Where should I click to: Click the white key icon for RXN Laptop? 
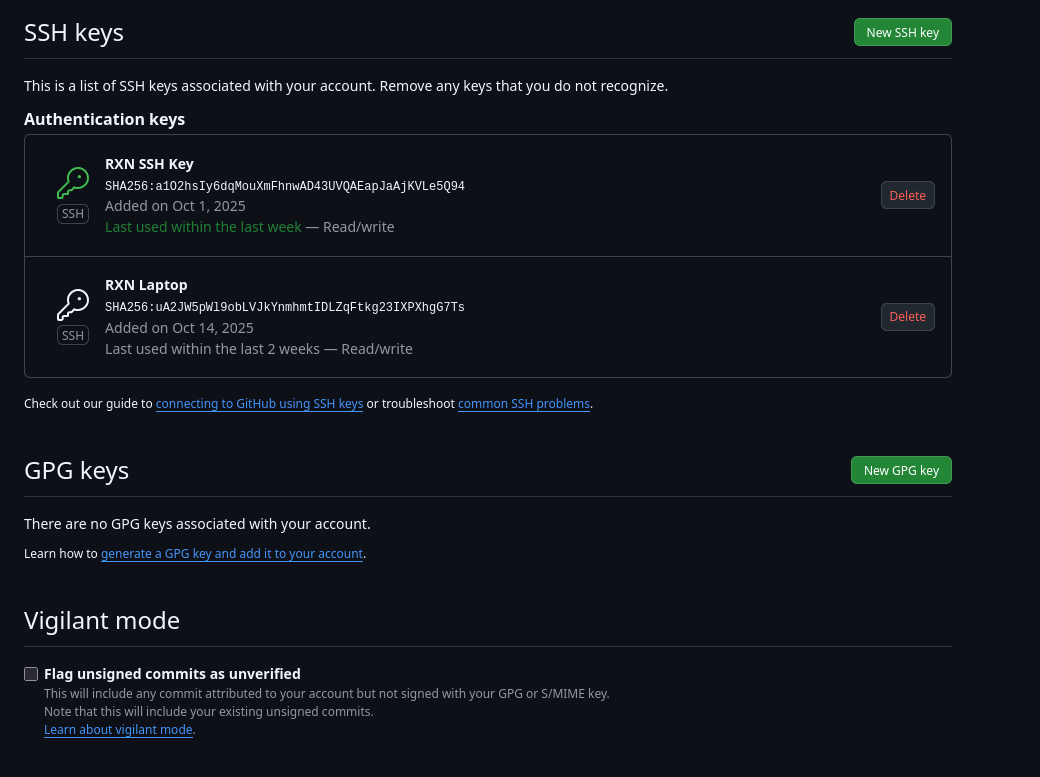73,304
